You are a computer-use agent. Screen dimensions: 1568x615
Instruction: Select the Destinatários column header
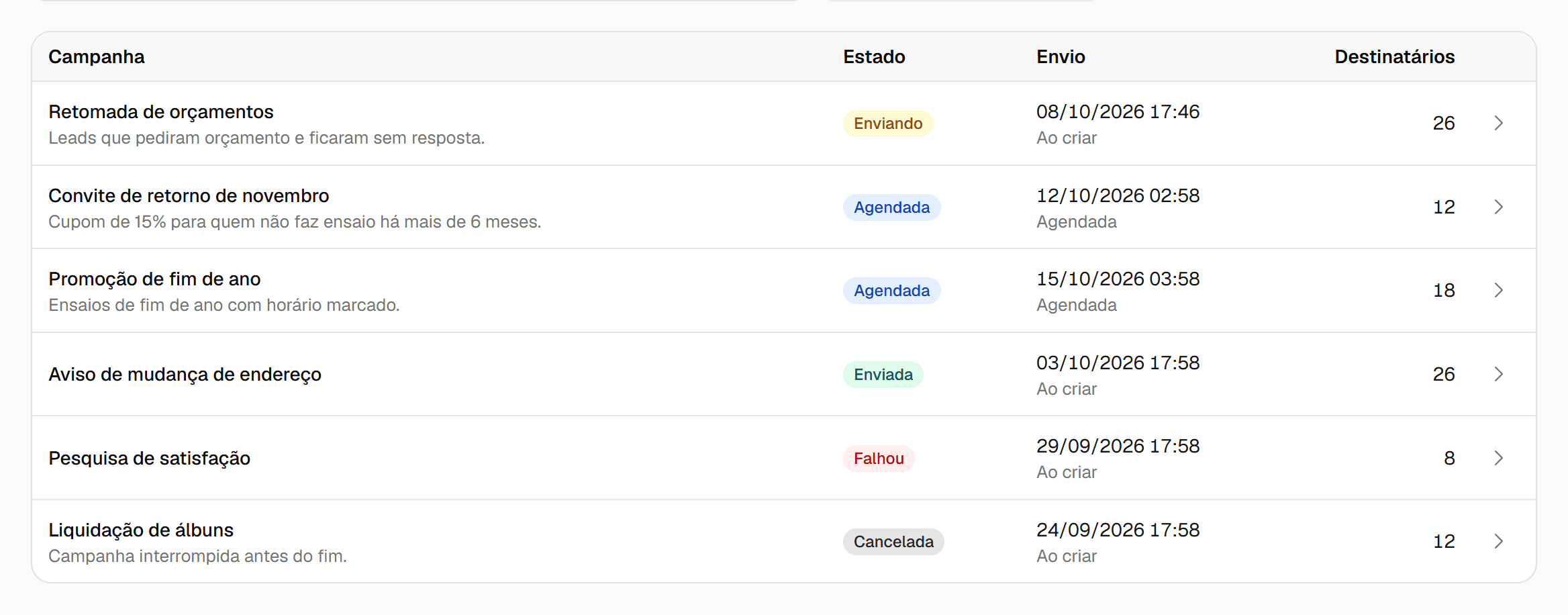point(1394,57)
